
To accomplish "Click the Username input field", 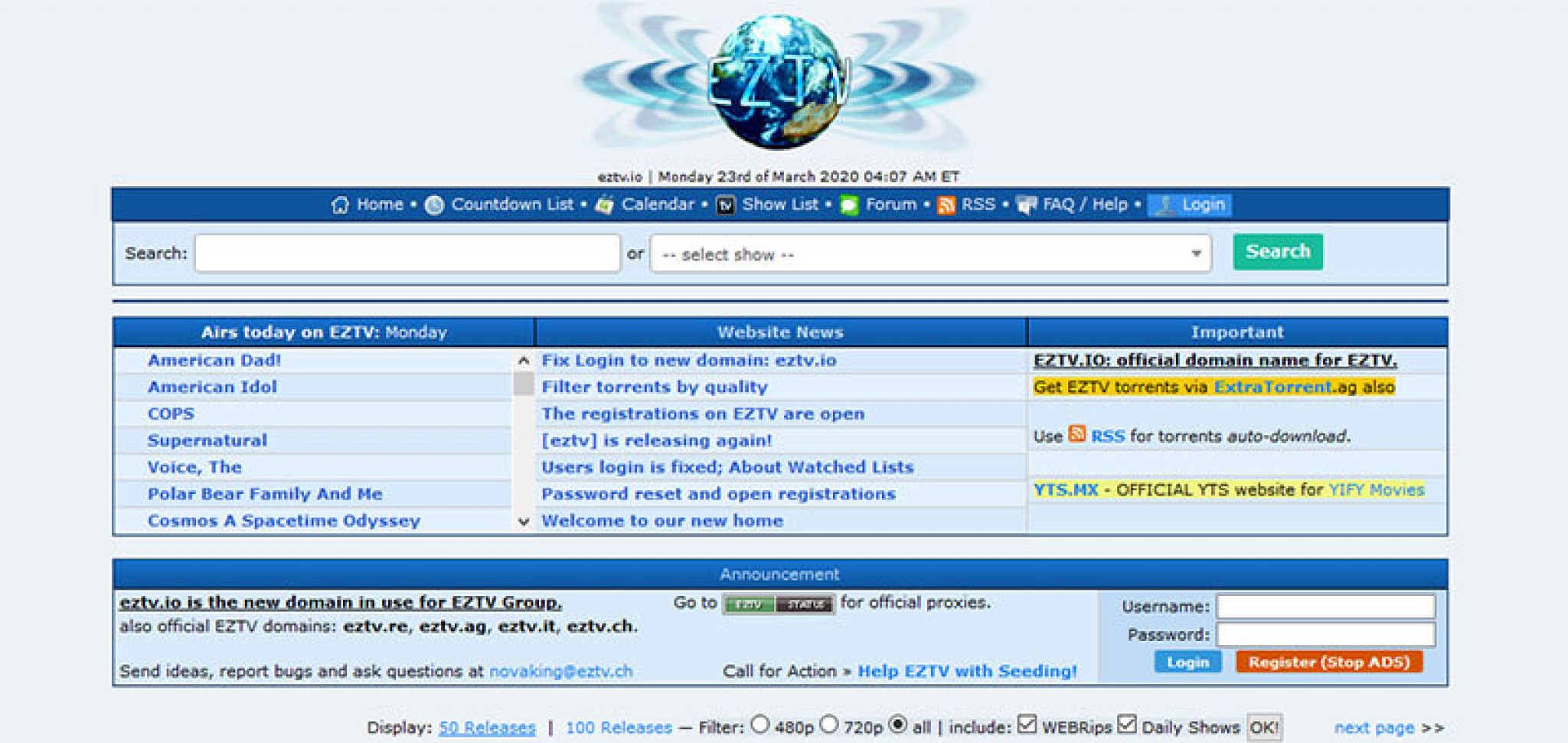I will pos(1326,607).
